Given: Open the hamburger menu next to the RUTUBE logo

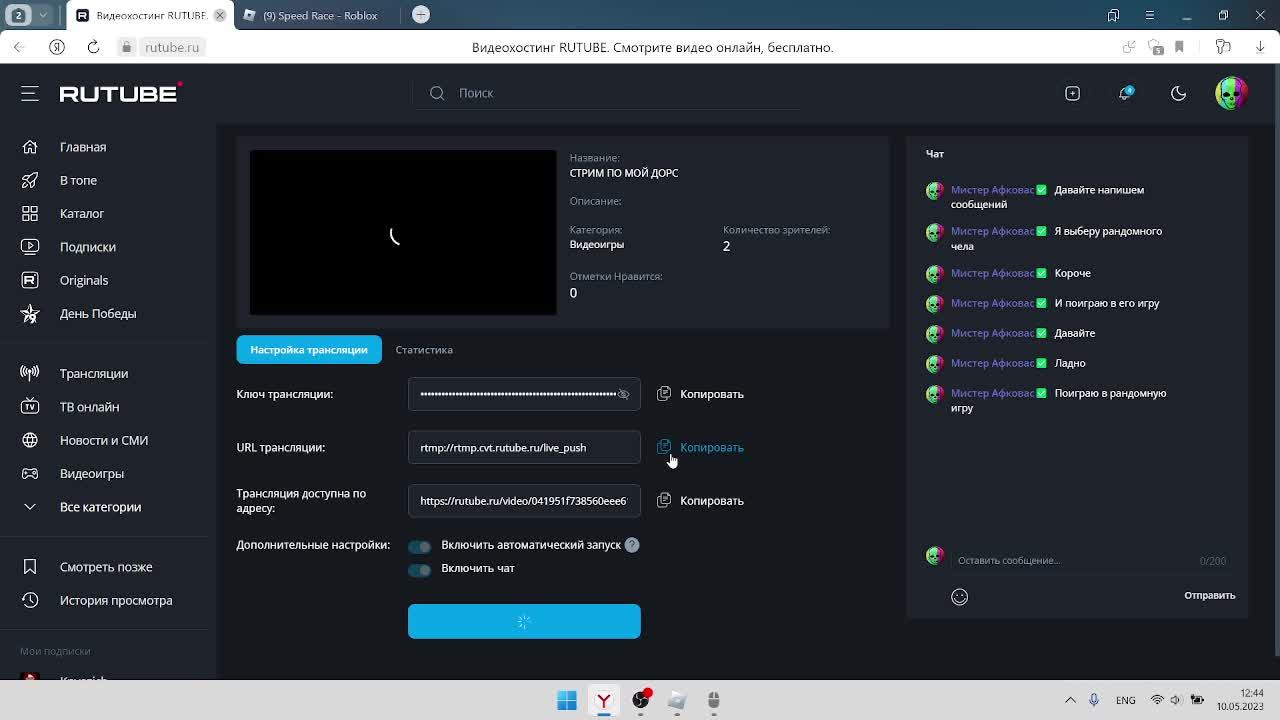Looking at the screenshot, I should click(30, 93).
